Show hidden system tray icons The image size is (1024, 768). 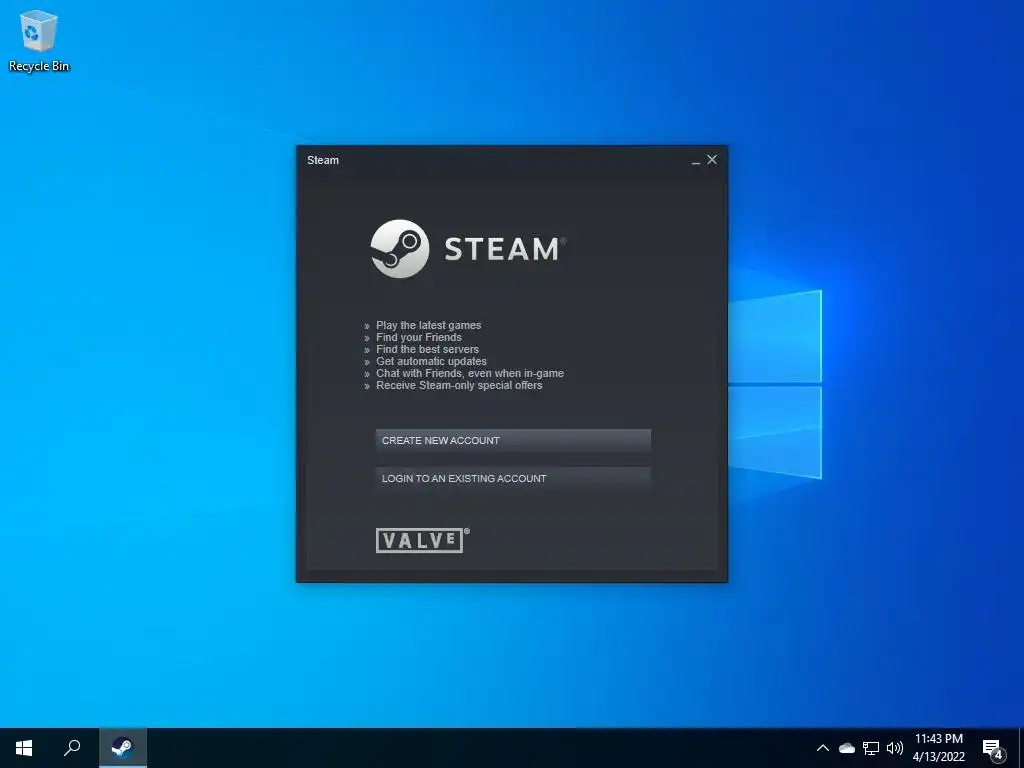pos(823,748)
